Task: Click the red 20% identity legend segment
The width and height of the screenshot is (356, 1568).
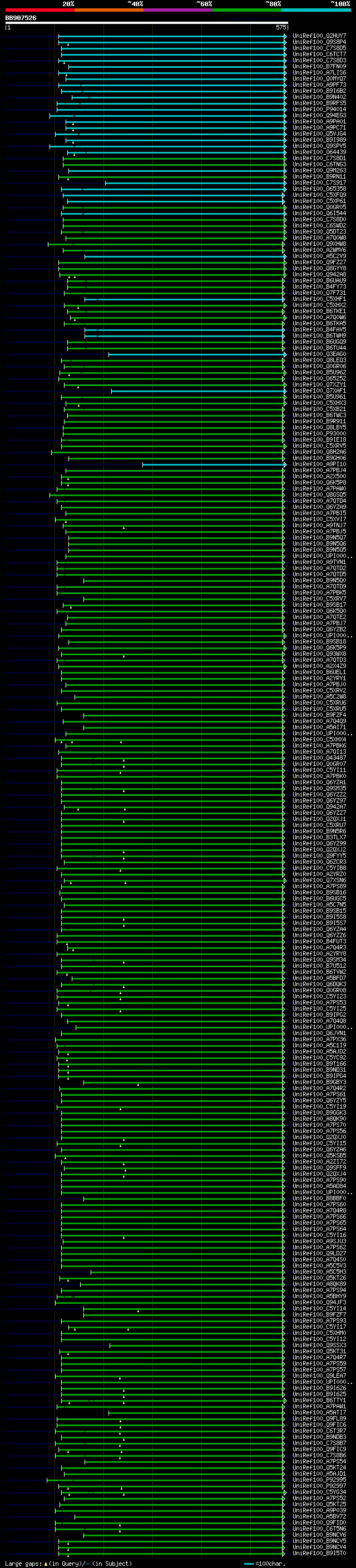Action: tap(39, 10)
